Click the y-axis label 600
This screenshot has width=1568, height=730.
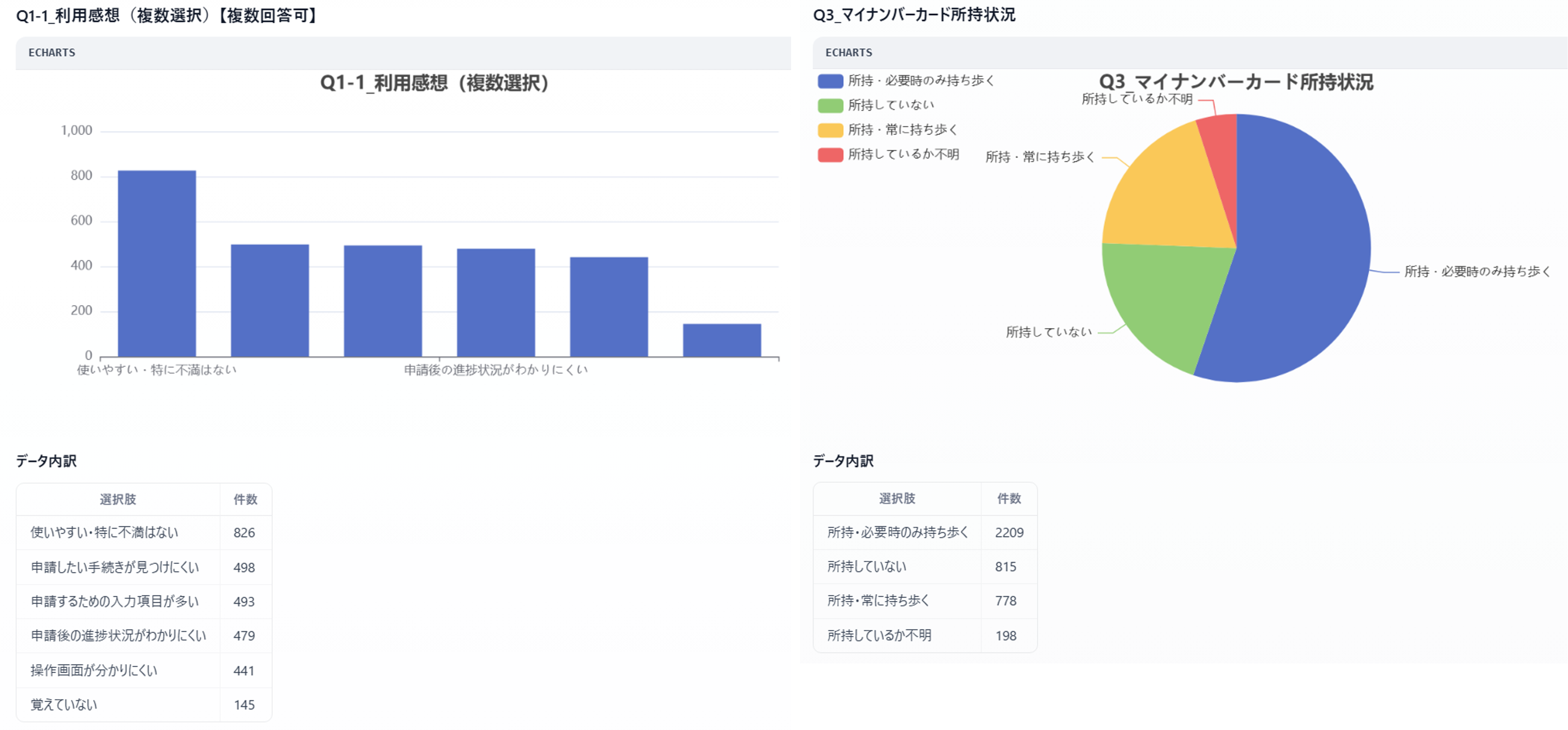pos(81,220)
